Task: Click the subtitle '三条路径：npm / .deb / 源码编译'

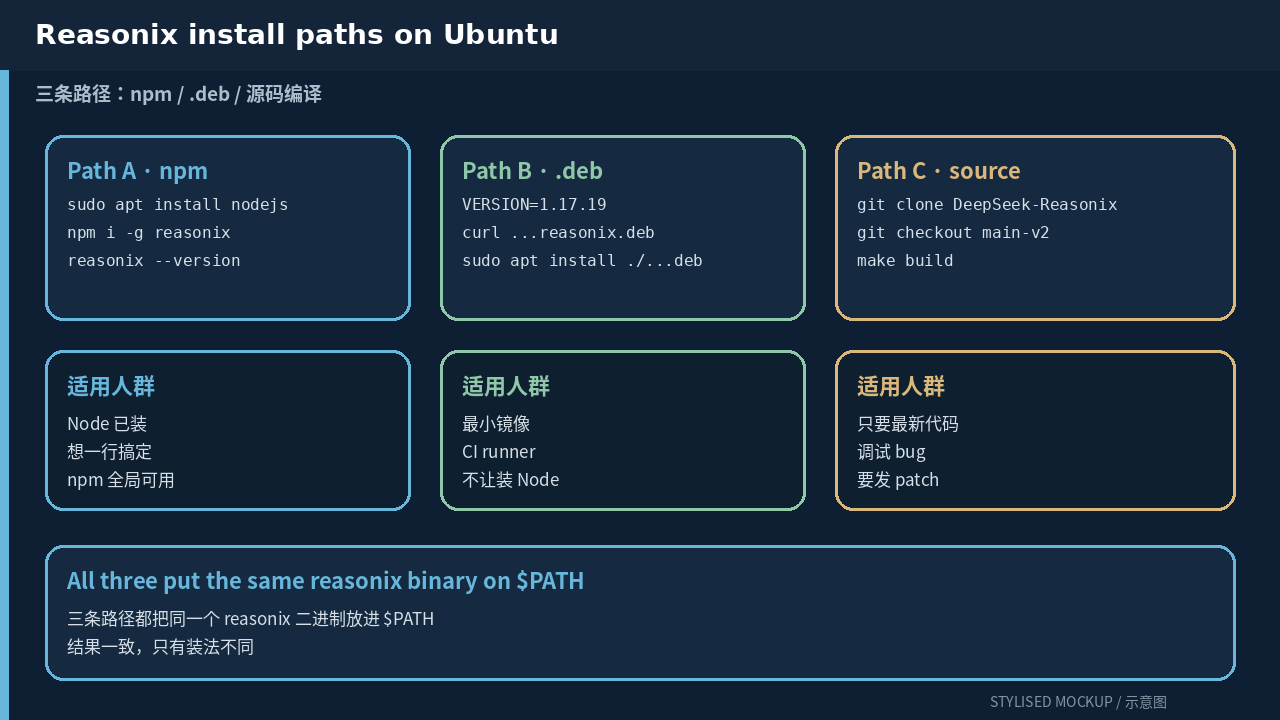Action: point(179,94)
